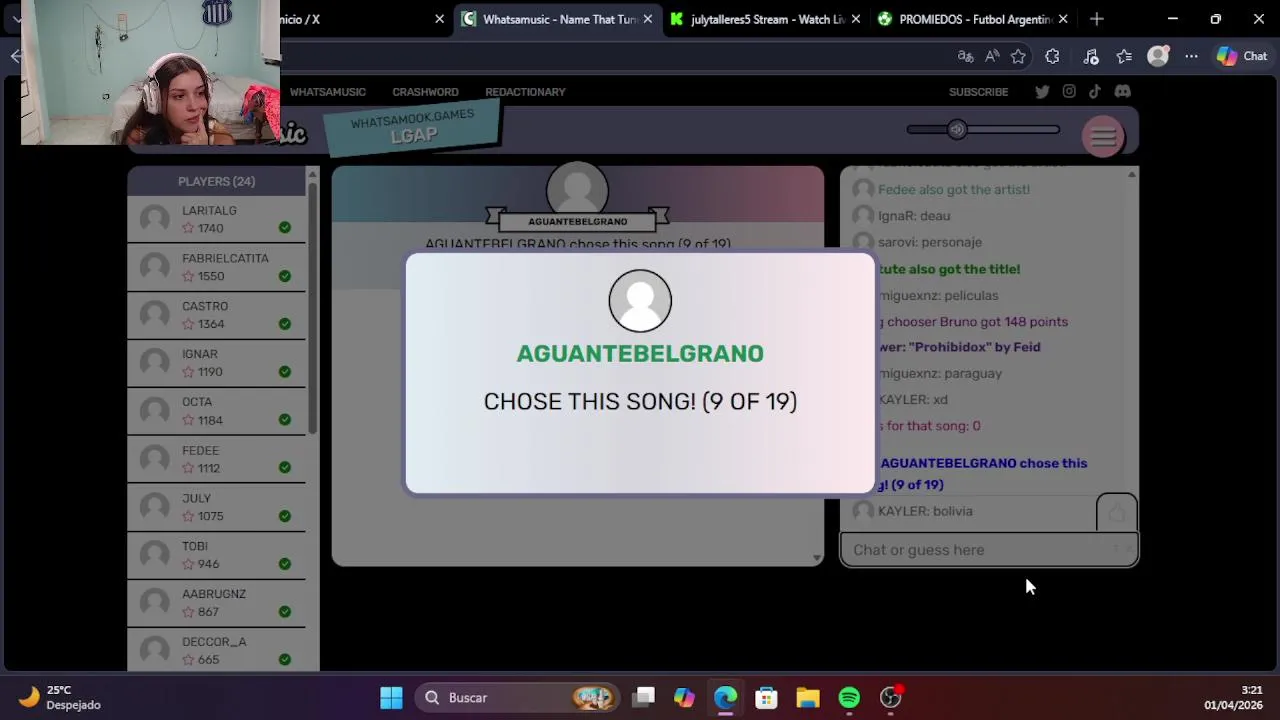Open the media control music icon
This screenshot has width=1280, height=720.
pyautogui.click(x=1091, y=57)
